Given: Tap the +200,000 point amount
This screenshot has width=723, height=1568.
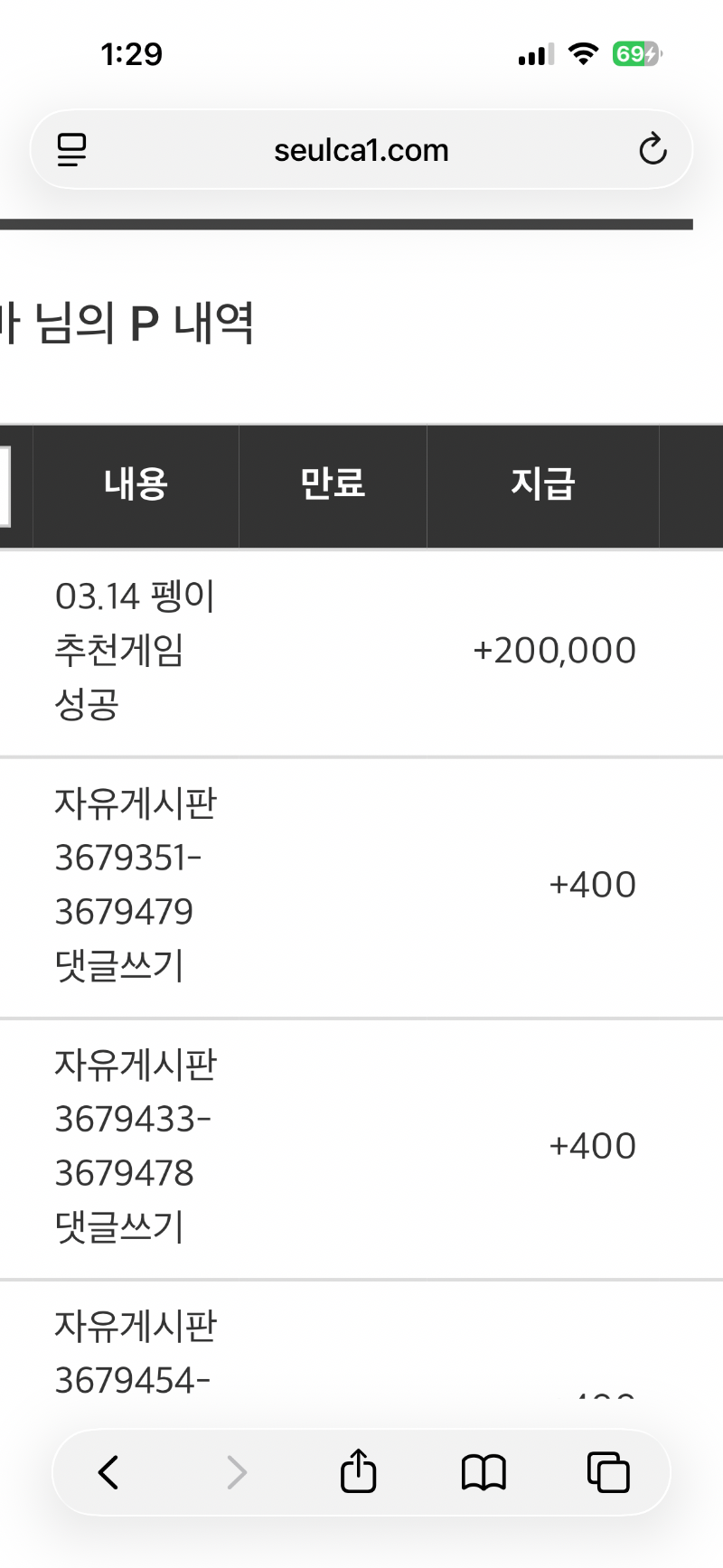Looking at the screenshot, I should click(x=554, y=649).
